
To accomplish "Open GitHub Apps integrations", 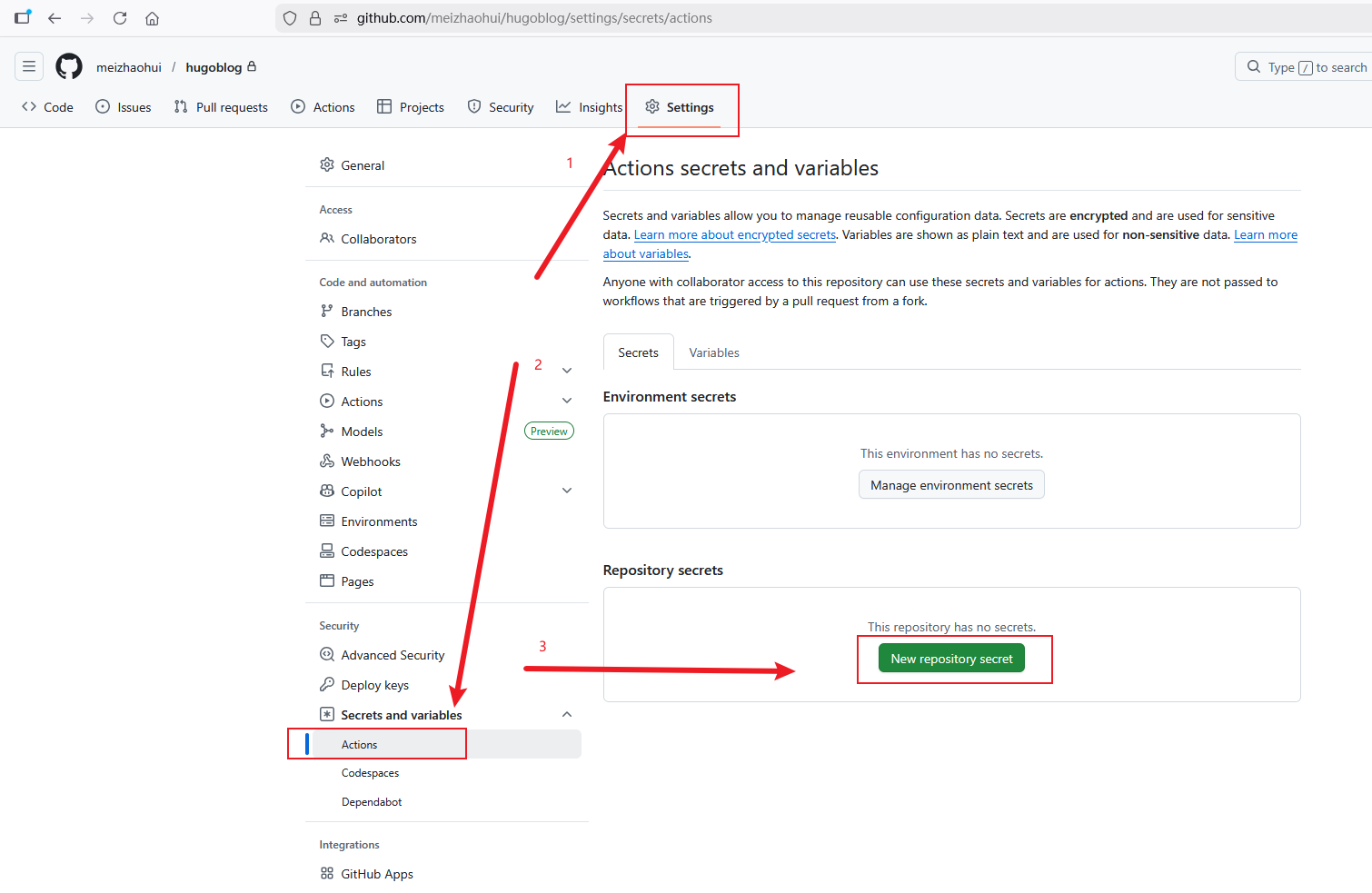I will 376,874.
